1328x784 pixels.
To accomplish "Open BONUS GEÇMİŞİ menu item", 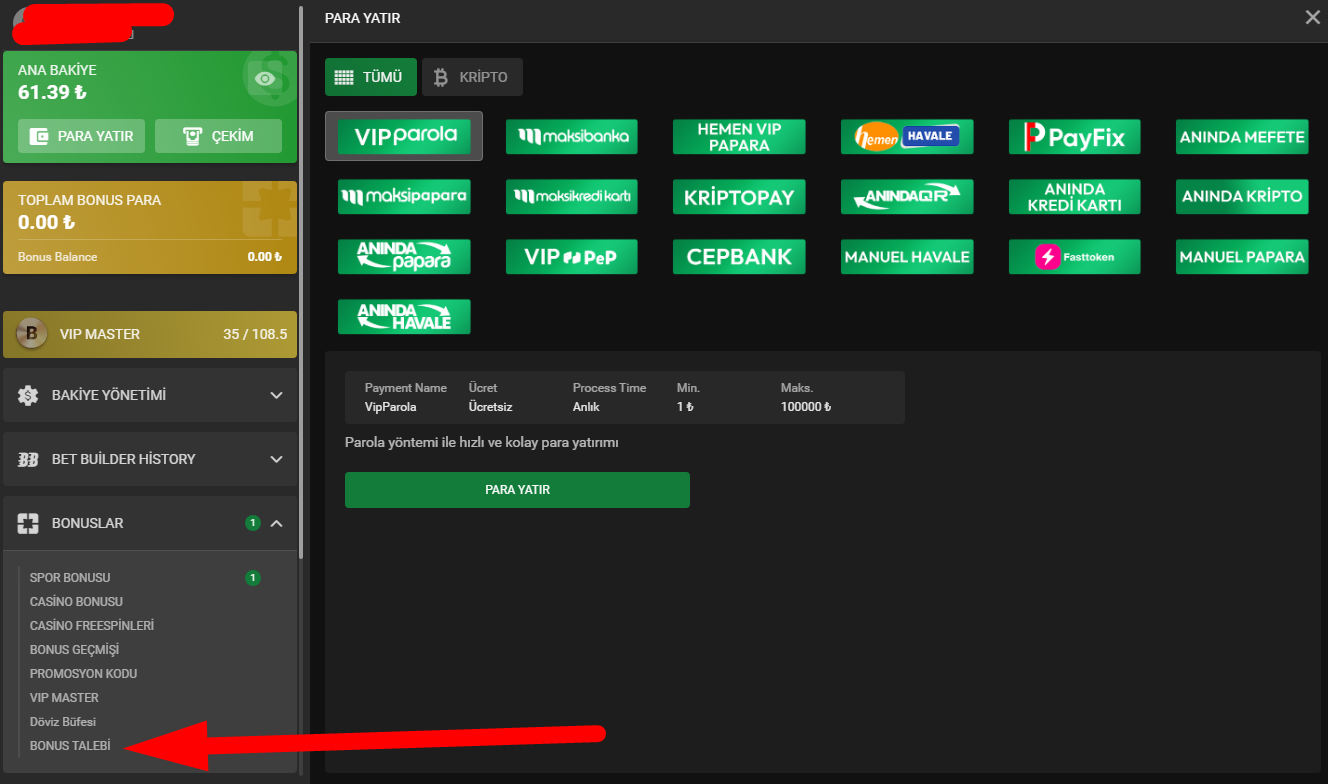I will [x=75, y=650].
